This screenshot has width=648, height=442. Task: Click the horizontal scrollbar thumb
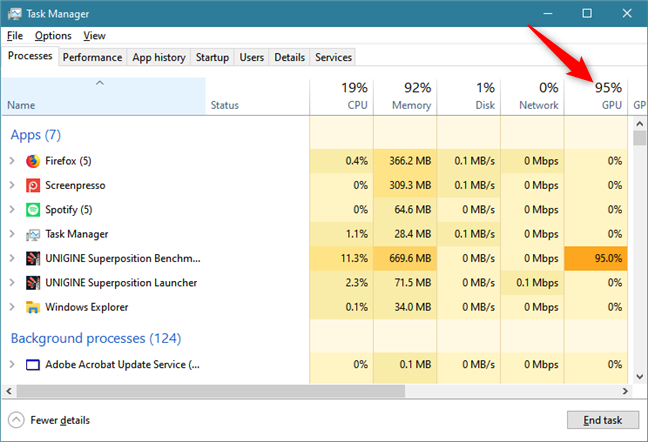[x=211, y=391]
